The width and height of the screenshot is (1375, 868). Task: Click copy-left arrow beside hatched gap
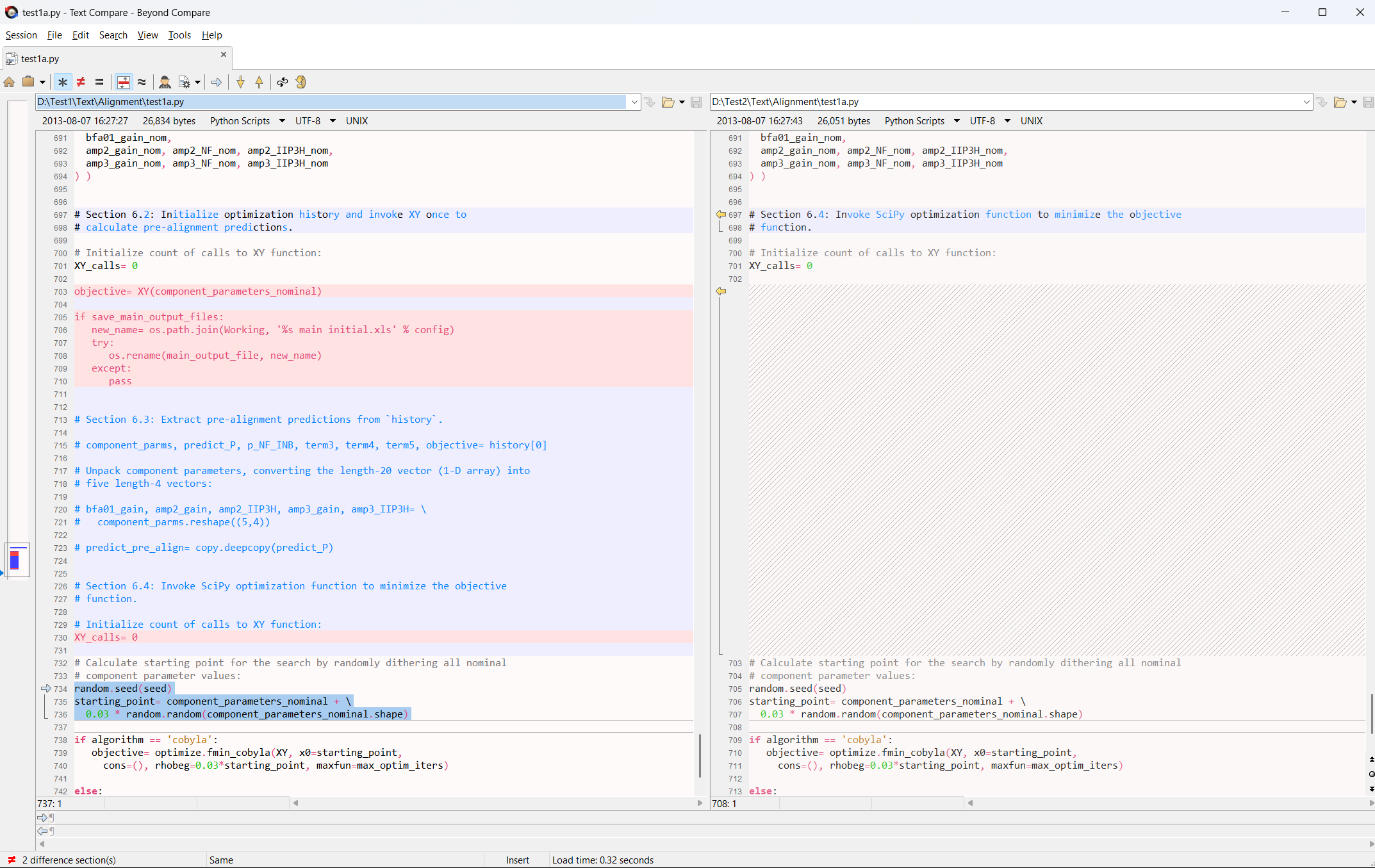click(x=721, y=291)
